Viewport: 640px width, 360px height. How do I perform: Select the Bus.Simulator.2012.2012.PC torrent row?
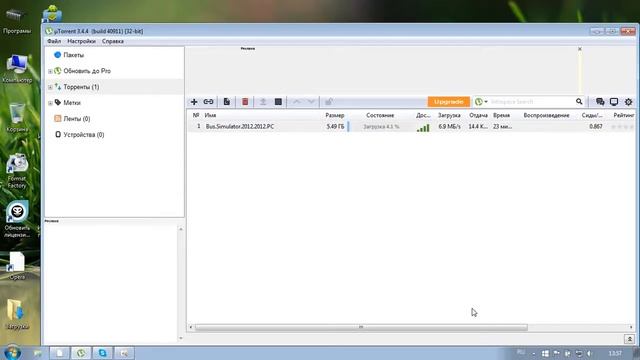click(x=411, y=127)
